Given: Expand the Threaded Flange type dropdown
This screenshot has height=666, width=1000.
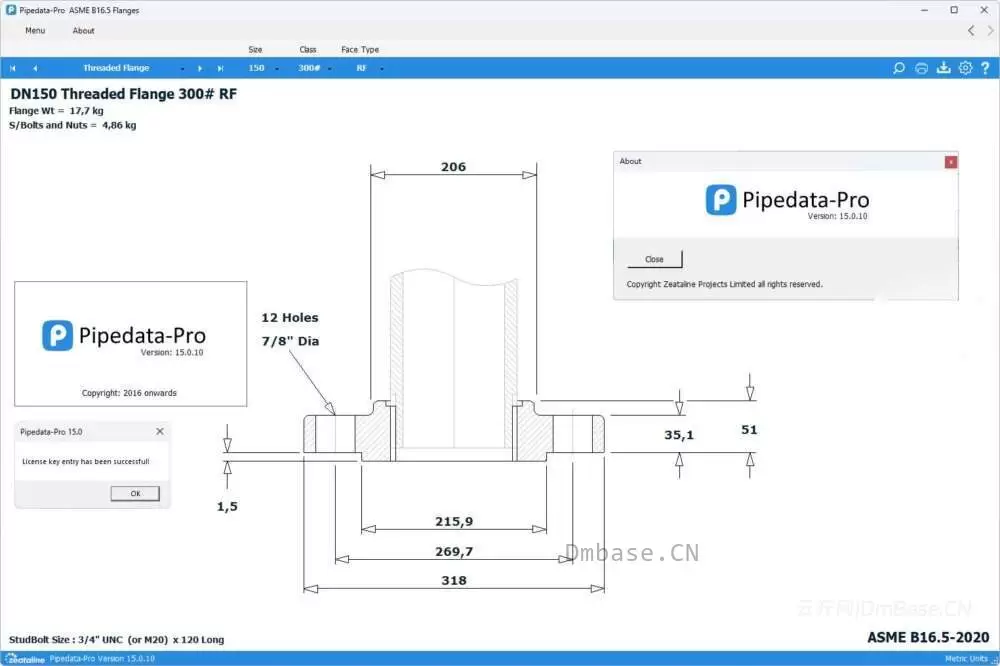Looking at the screenshot, I should [x=182, y=68].
